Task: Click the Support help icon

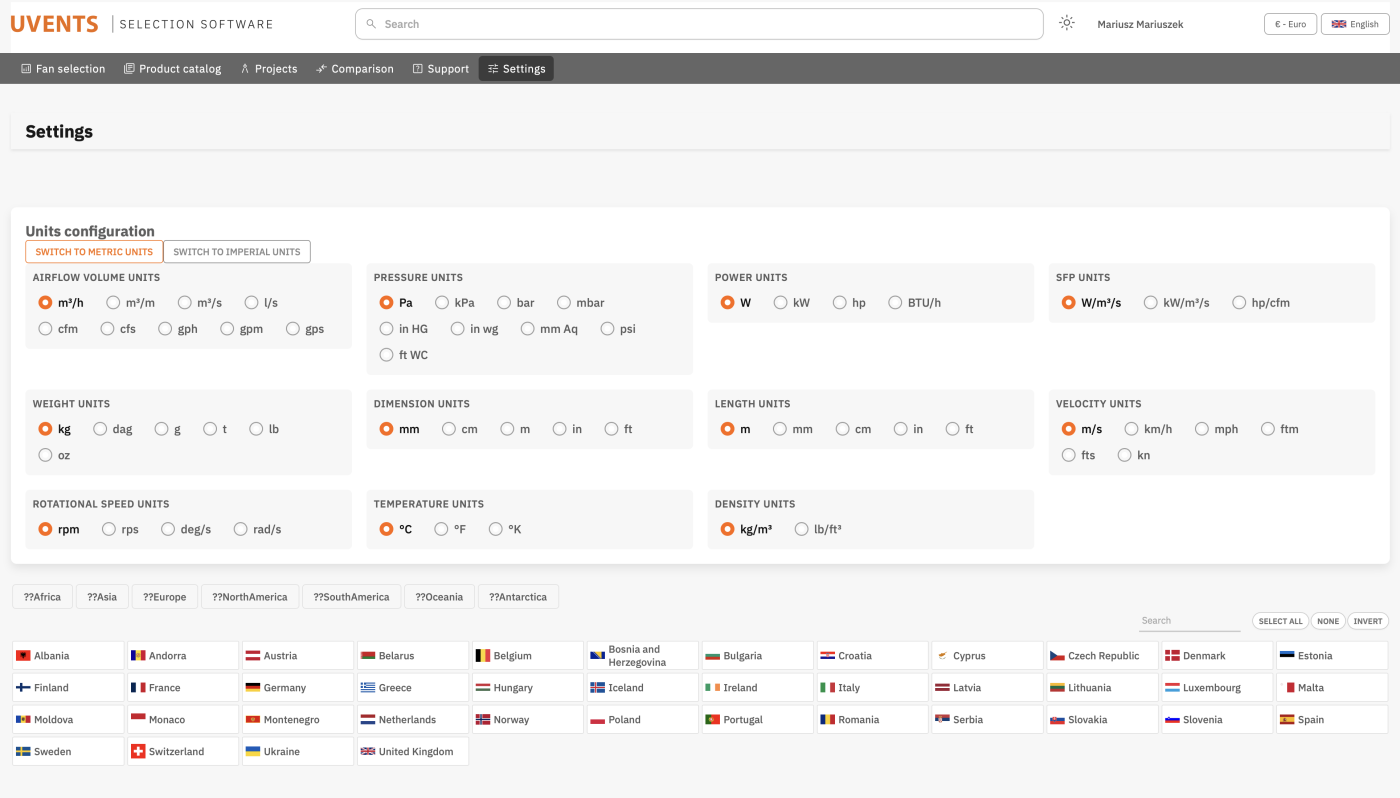Action: (417, 69)
